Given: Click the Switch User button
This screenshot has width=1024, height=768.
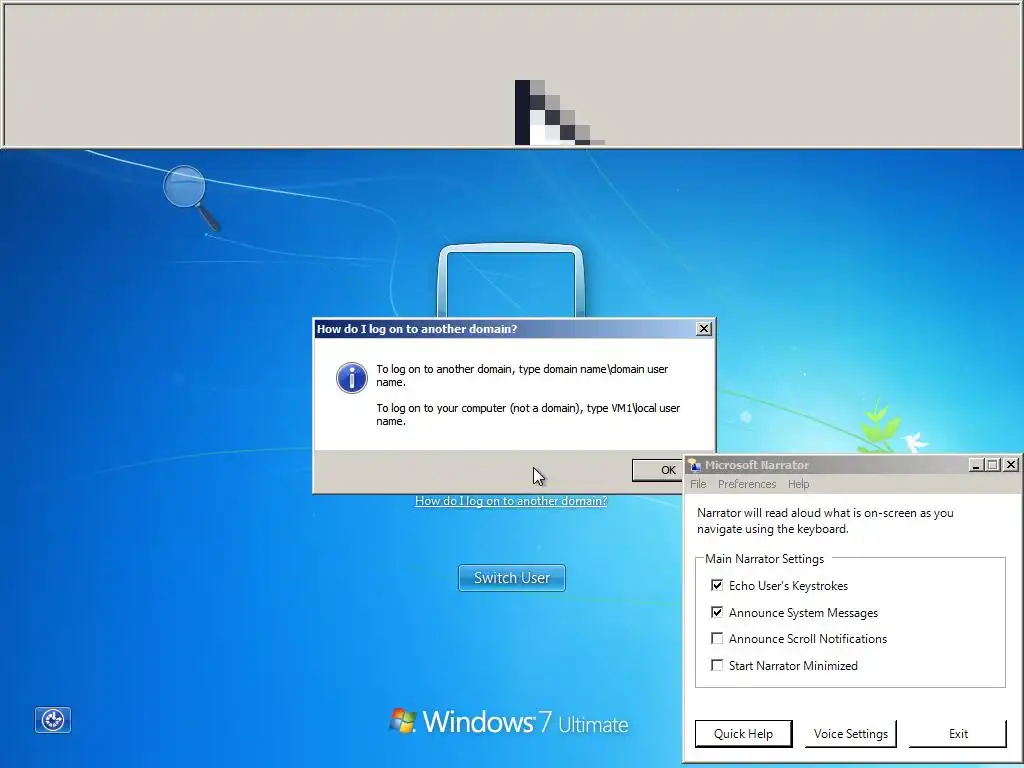Looking at the screenshot, I should [512, 578].
